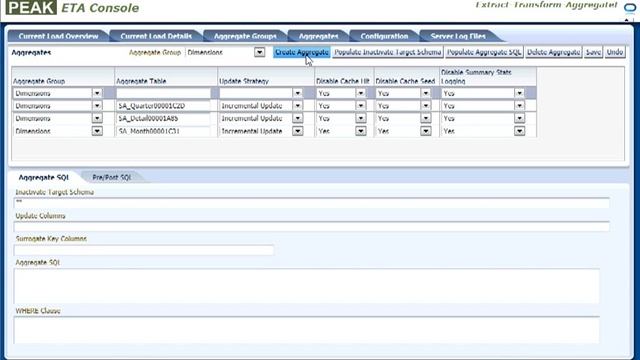Open the Aggregate Groups tab
Viewport: 640px width, 360px height.
pos(245,36)
